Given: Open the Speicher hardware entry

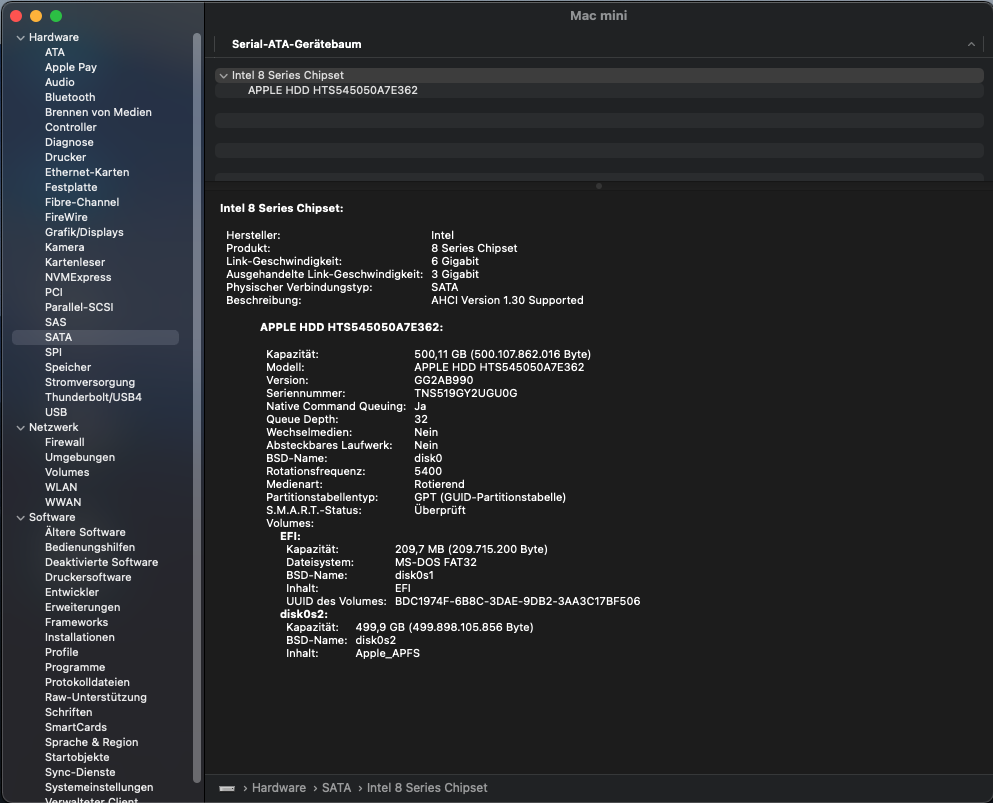Looking at the screenshot, I should pos(68,367).
